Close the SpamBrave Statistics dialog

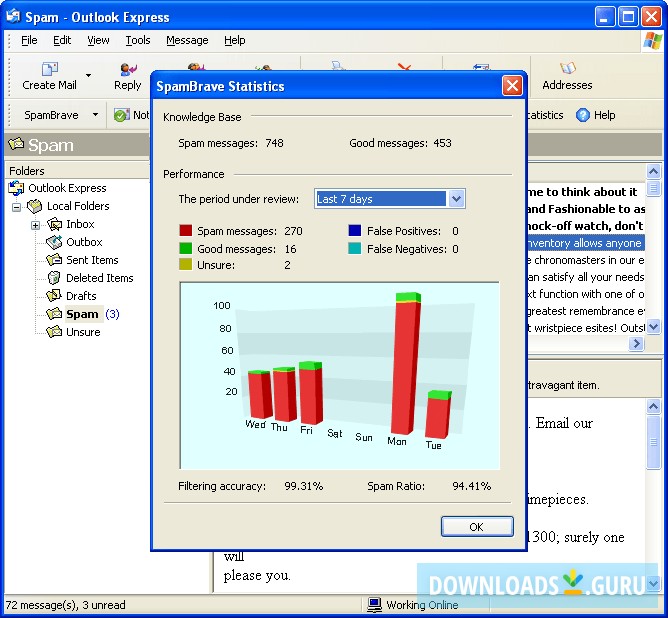pos(512,86)
